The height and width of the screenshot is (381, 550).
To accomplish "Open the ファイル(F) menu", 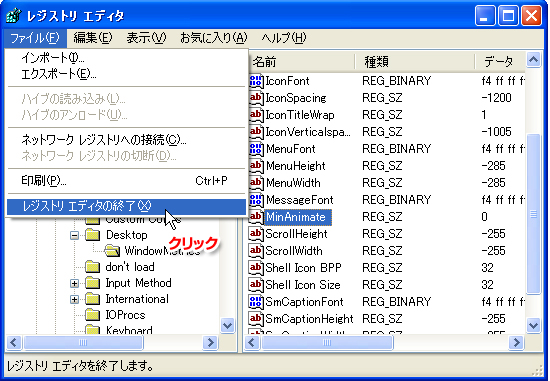I will [35, 38].
